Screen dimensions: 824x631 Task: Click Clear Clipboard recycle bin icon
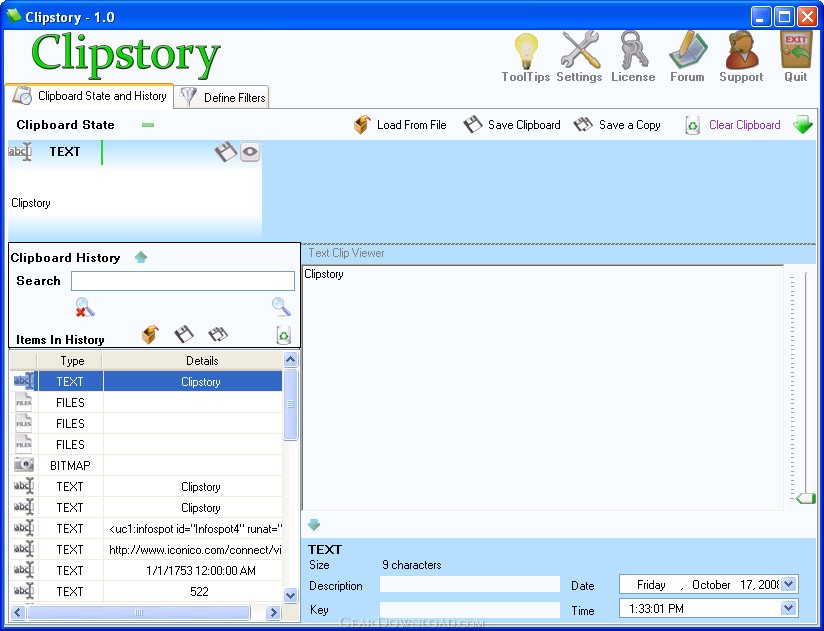point(693,126)
